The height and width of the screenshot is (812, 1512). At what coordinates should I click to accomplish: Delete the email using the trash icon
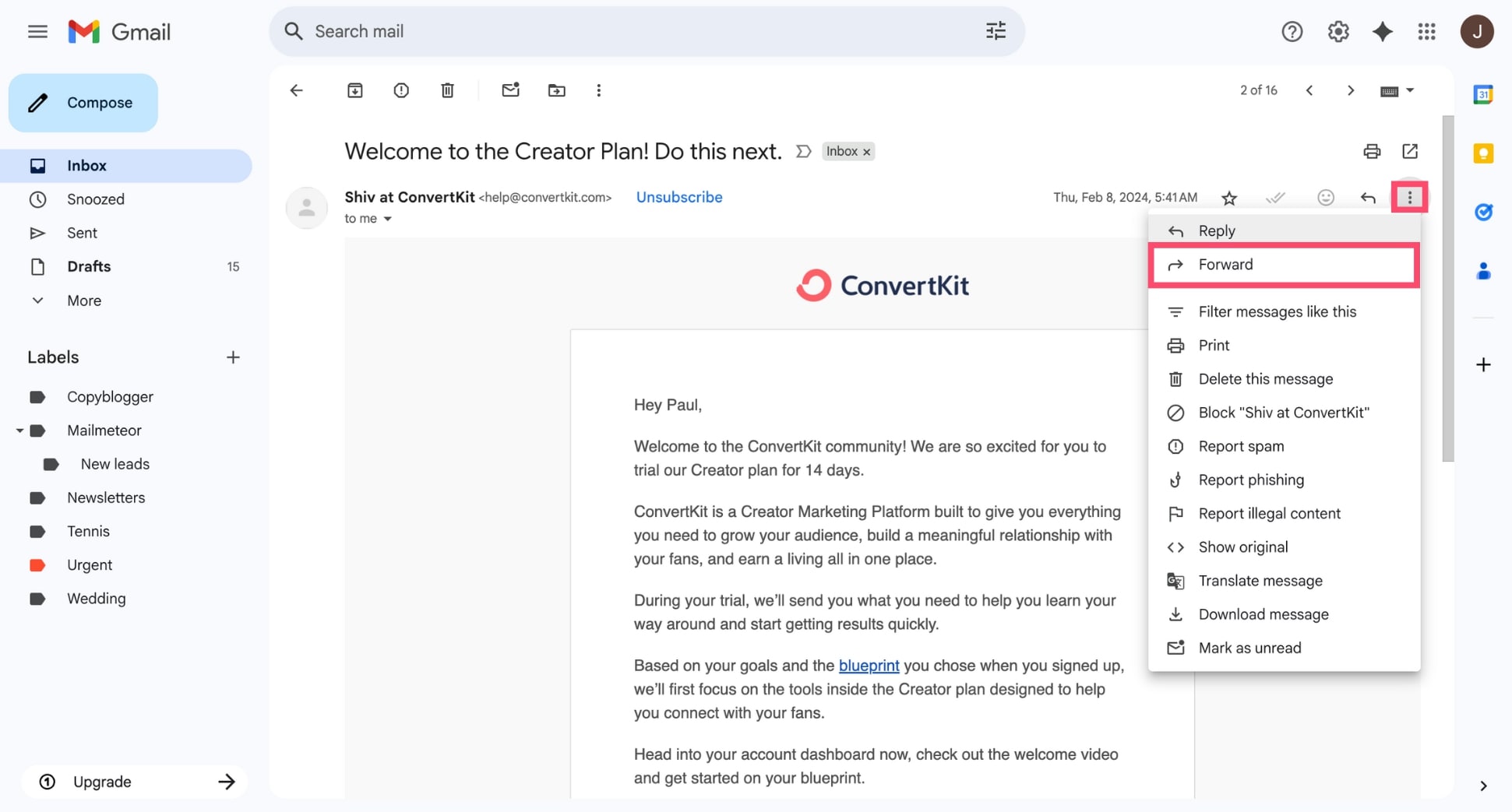click(447, 90)
